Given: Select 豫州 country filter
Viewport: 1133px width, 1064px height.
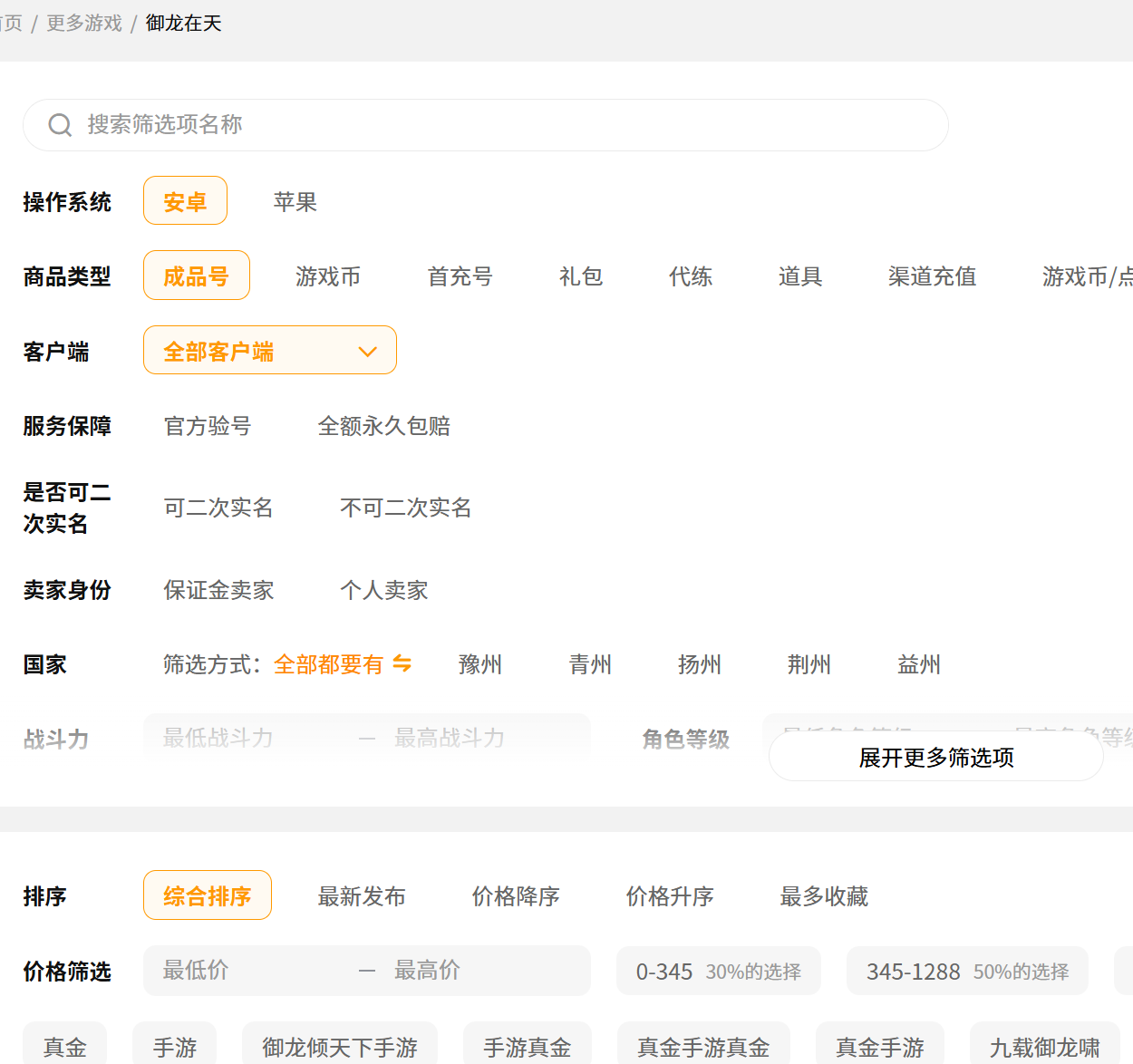Looking at the screenshot, I should coord(479,665).
